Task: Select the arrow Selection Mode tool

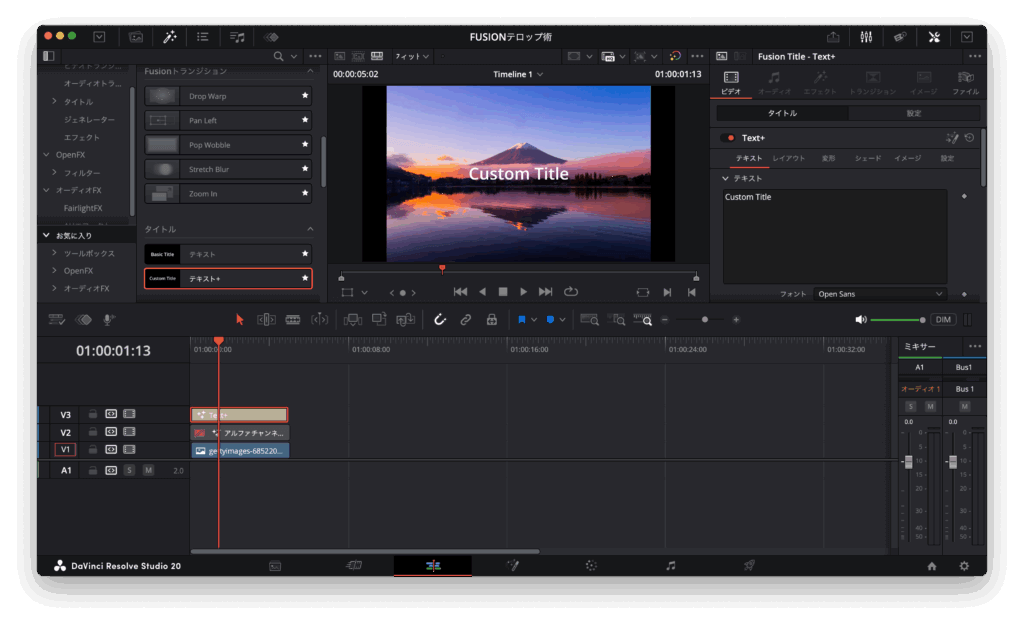Action: pyautogui.click(x=239, y=320)
